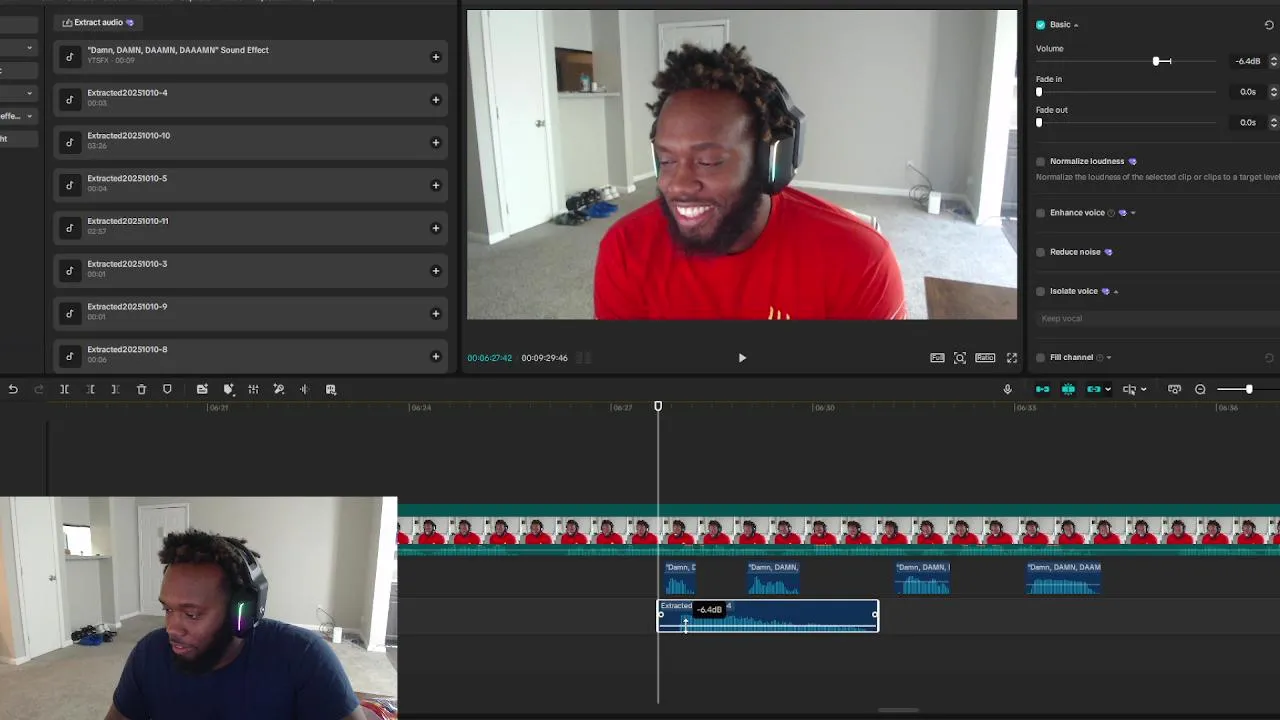Image resolution: width=1280 pixels, height=720 pixels.
Task: Open Keep vocal dropdown
Action: tap(1158, 318)
